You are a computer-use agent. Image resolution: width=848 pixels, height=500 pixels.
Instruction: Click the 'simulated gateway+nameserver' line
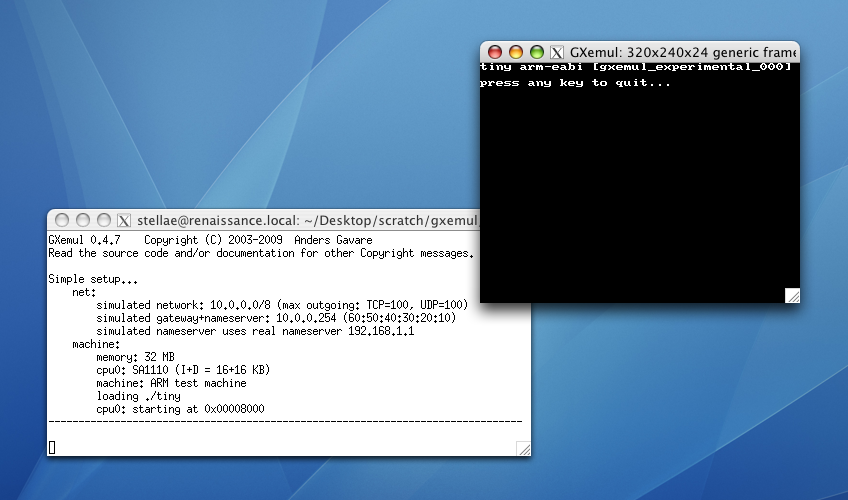[276, 318]
